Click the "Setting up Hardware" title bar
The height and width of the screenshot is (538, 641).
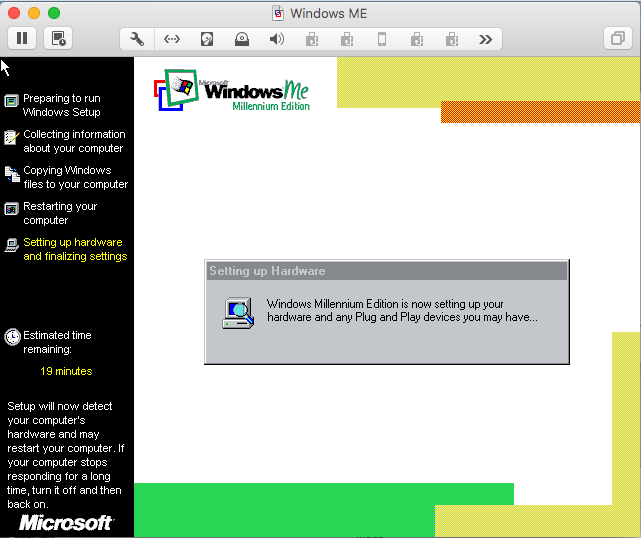coord(386,271)
